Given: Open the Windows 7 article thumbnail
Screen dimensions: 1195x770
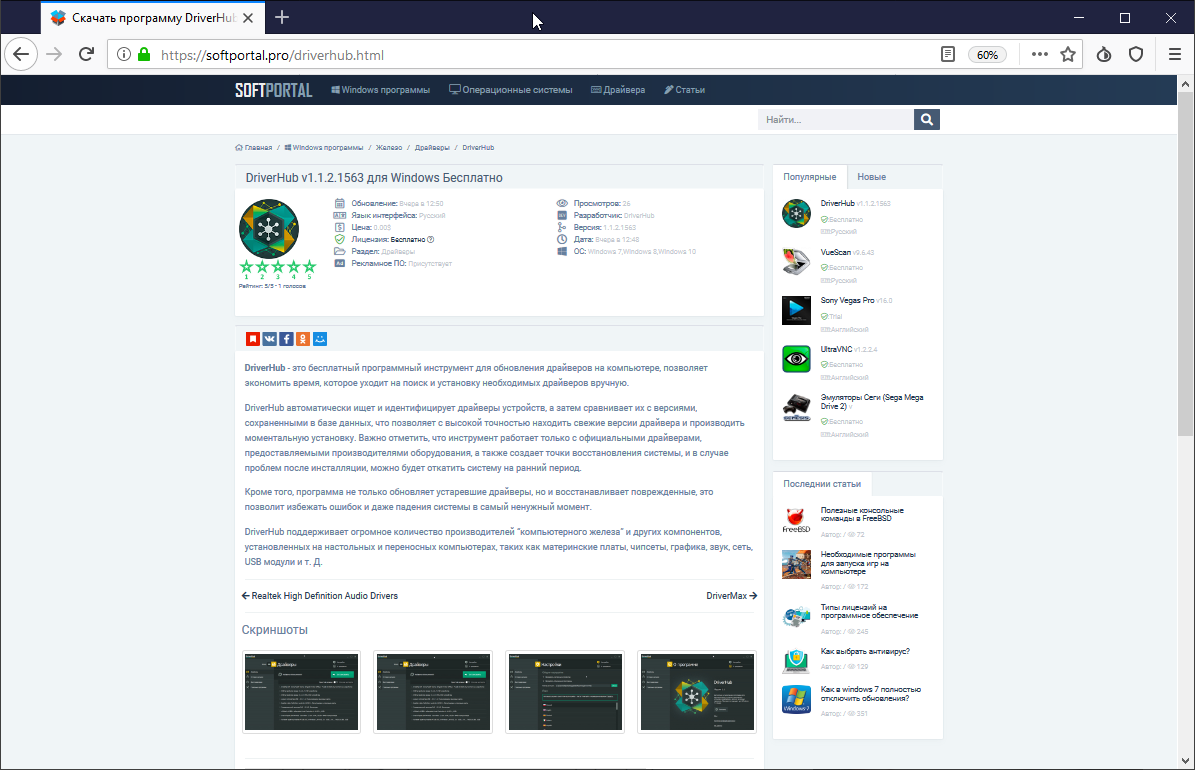Looking at the screenshot, I should click(x=796, y=699).
